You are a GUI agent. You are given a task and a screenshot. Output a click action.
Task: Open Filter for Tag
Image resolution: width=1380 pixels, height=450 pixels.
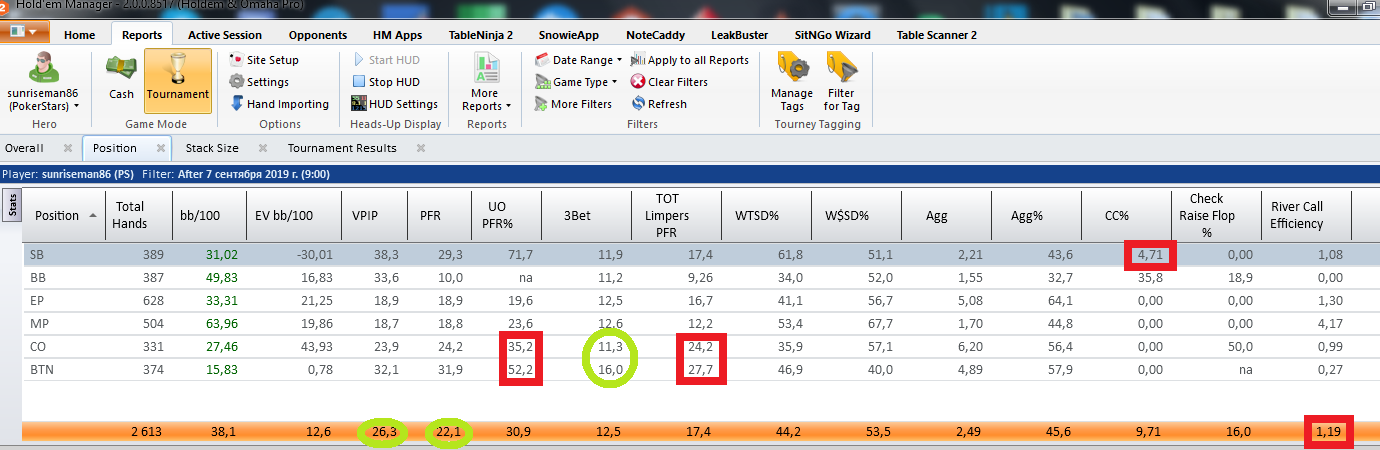[x=842, y=83]
